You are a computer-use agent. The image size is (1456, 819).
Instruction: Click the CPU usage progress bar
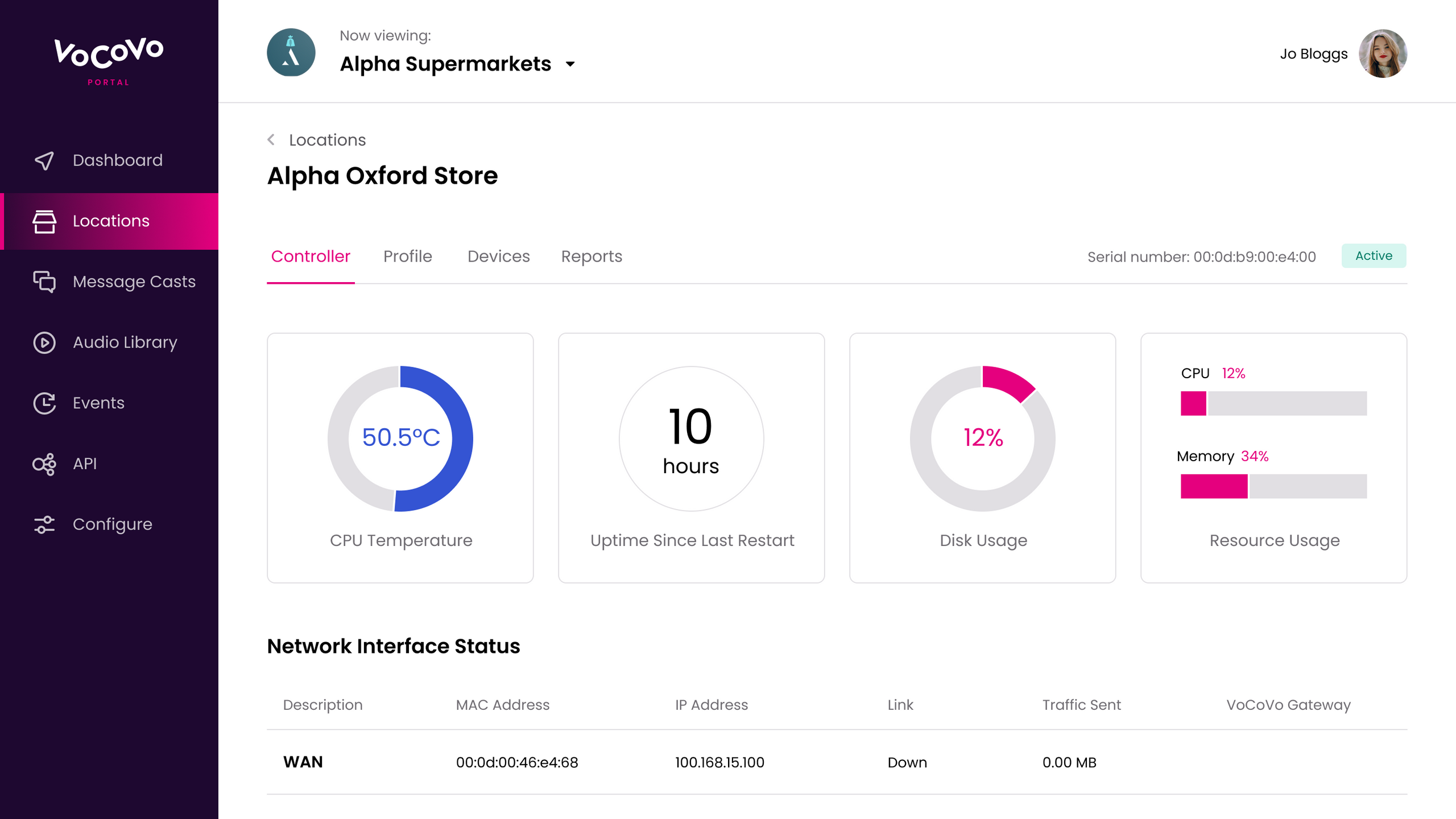[1273, 403]
